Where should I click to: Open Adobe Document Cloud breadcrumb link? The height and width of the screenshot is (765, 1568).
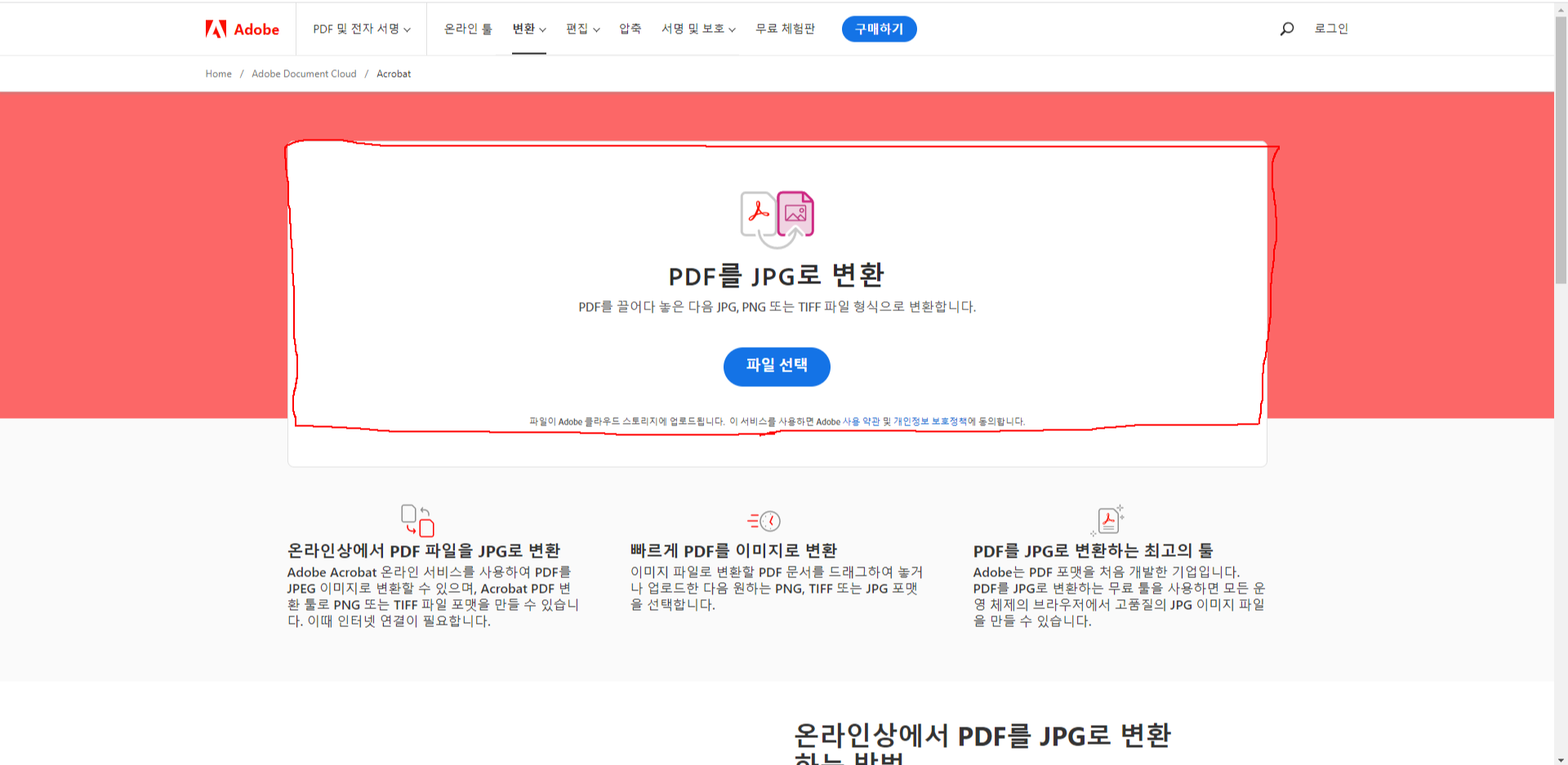304,73
